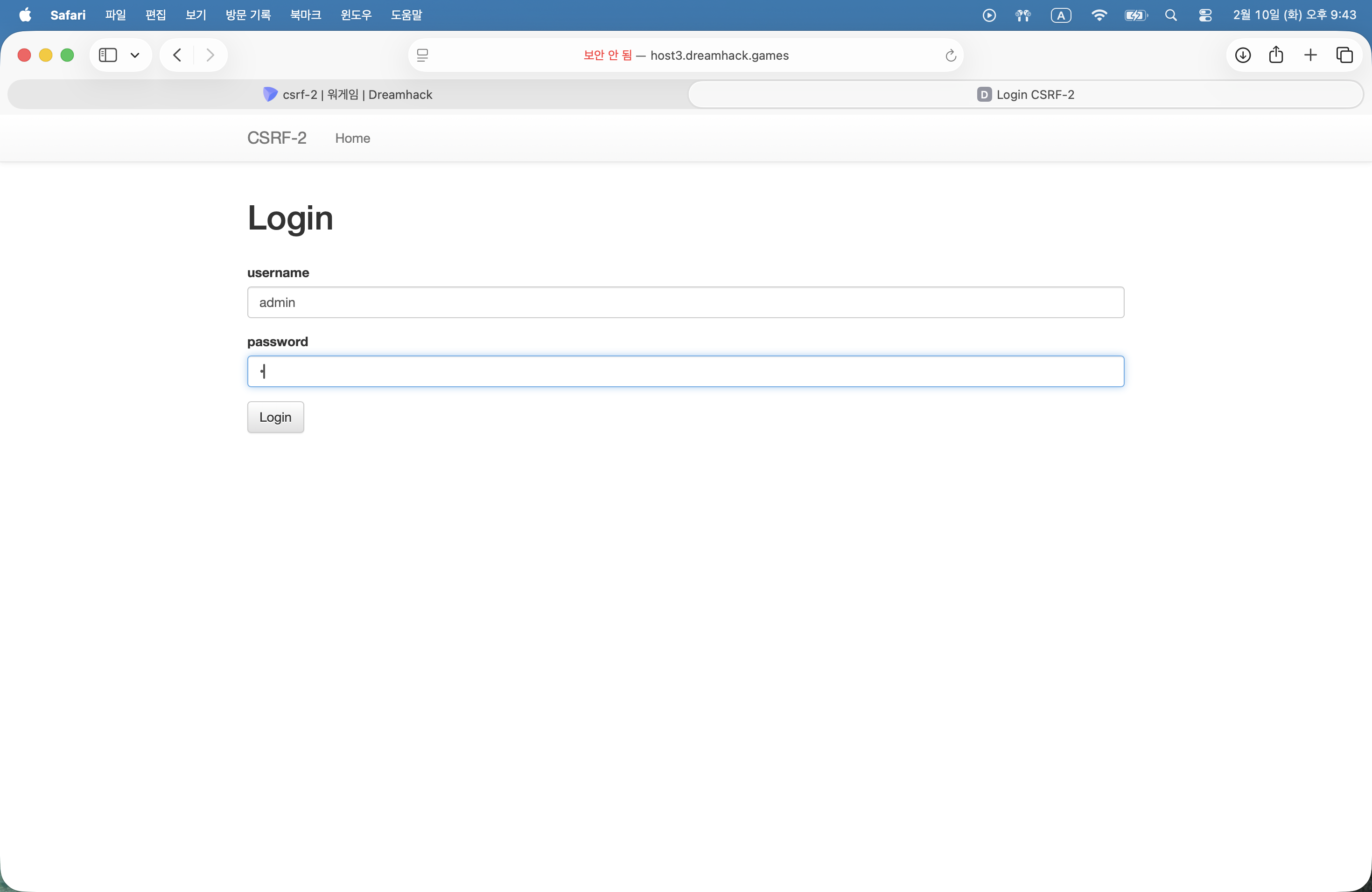Open a new tab with the plus icon

pos(1310,56)
